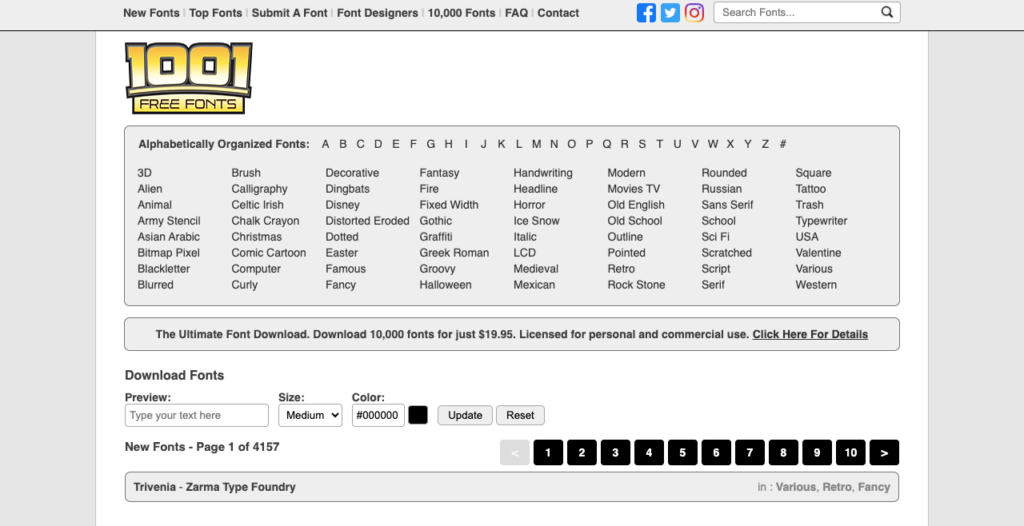Screen dimensions: 1024x526
Task: Open Font Designers menu item
Action: pos(377,12)
